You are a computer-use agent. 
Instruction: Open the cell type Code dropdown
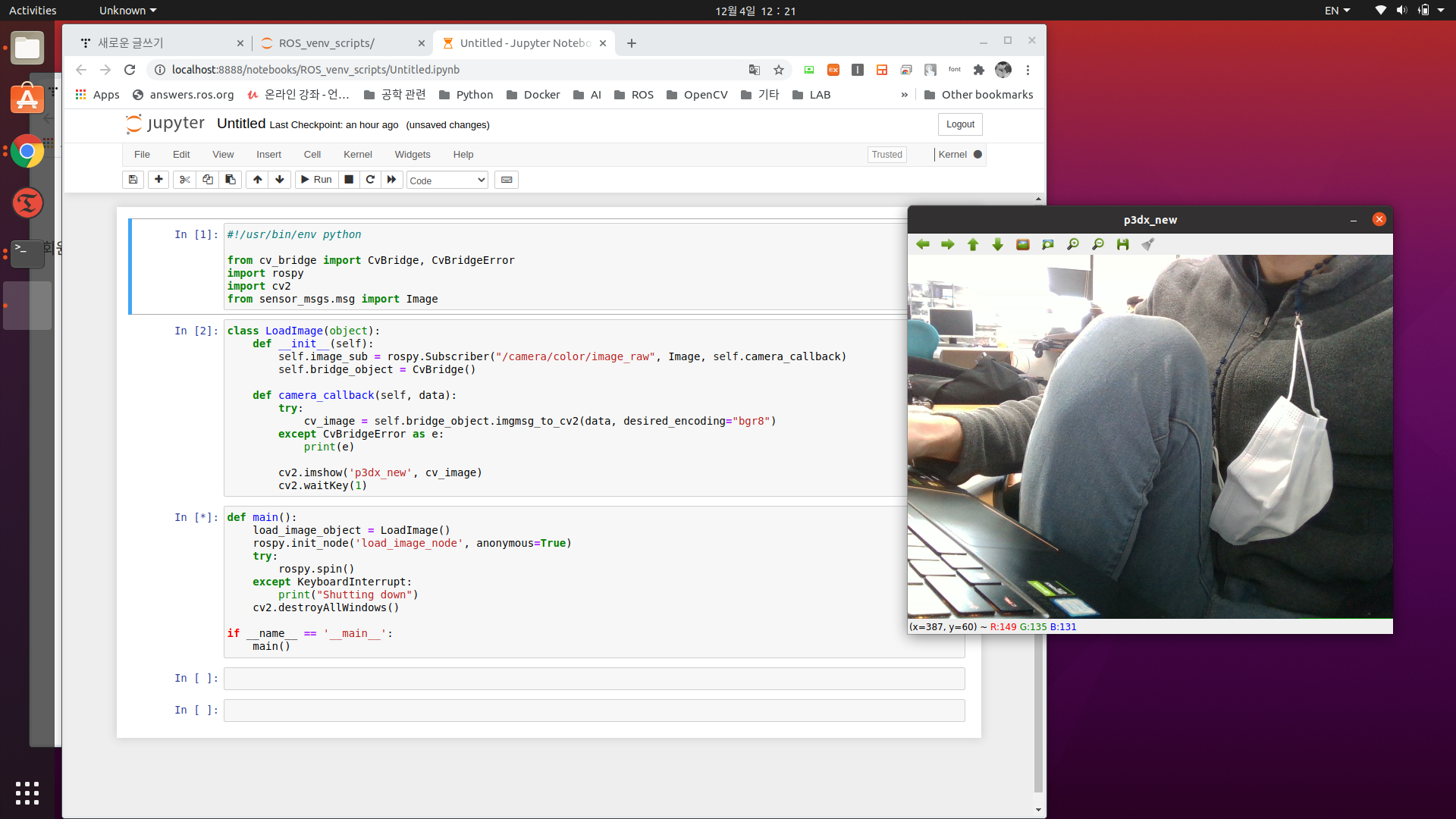click(447, 180)
